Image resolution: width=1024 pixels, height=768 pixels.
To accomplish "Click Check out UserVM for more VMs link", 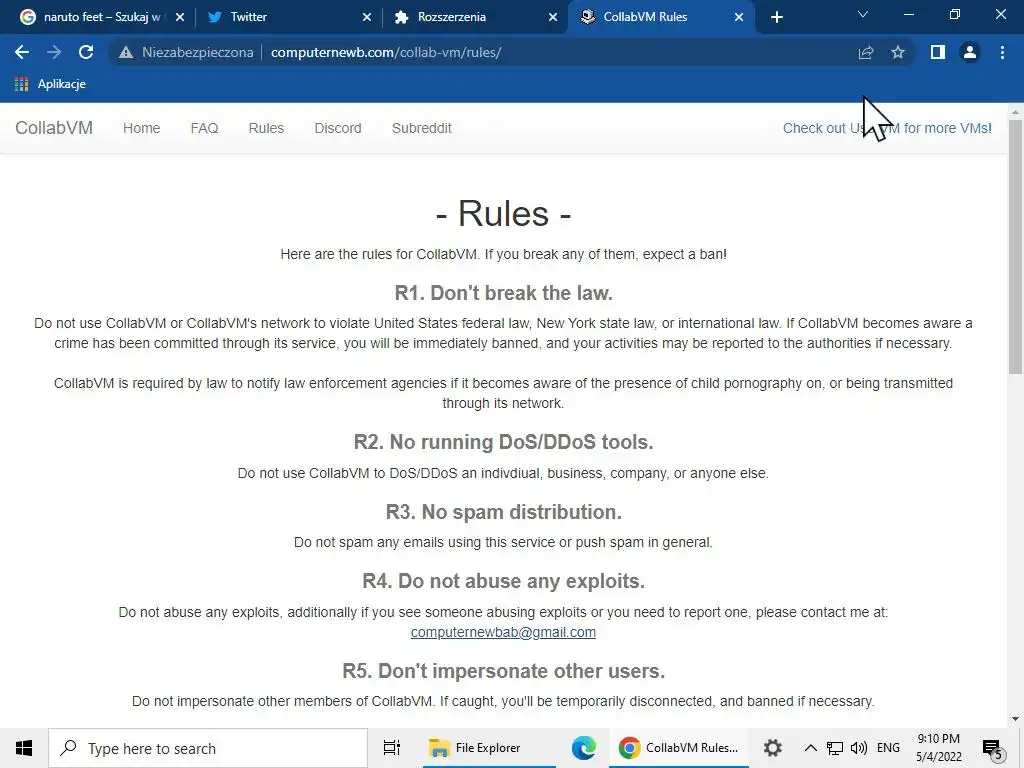I will point(887,128).
